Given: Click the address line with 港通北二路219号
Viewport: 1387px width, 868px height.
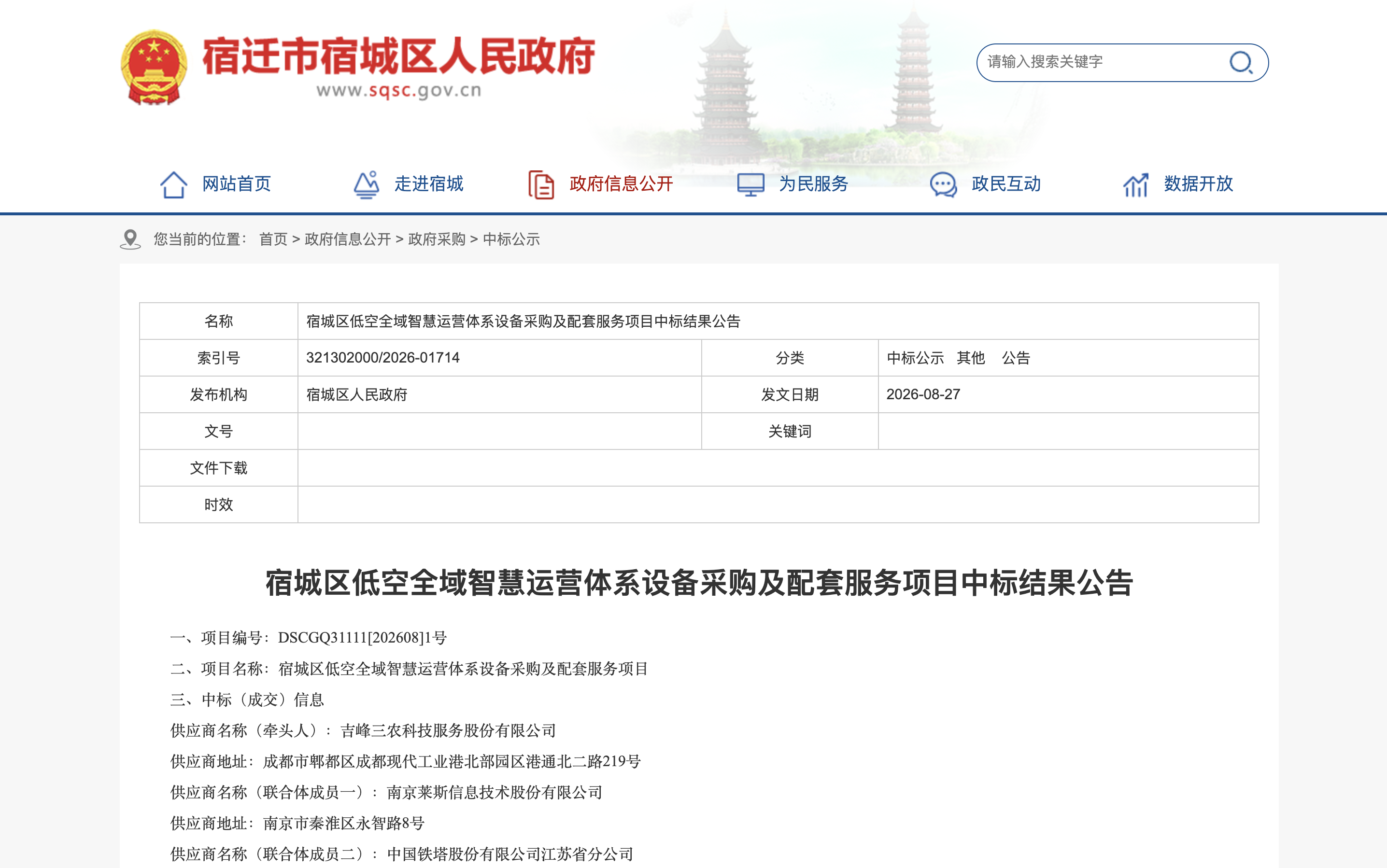Looking at the screenshot, I should pos(406,762).
